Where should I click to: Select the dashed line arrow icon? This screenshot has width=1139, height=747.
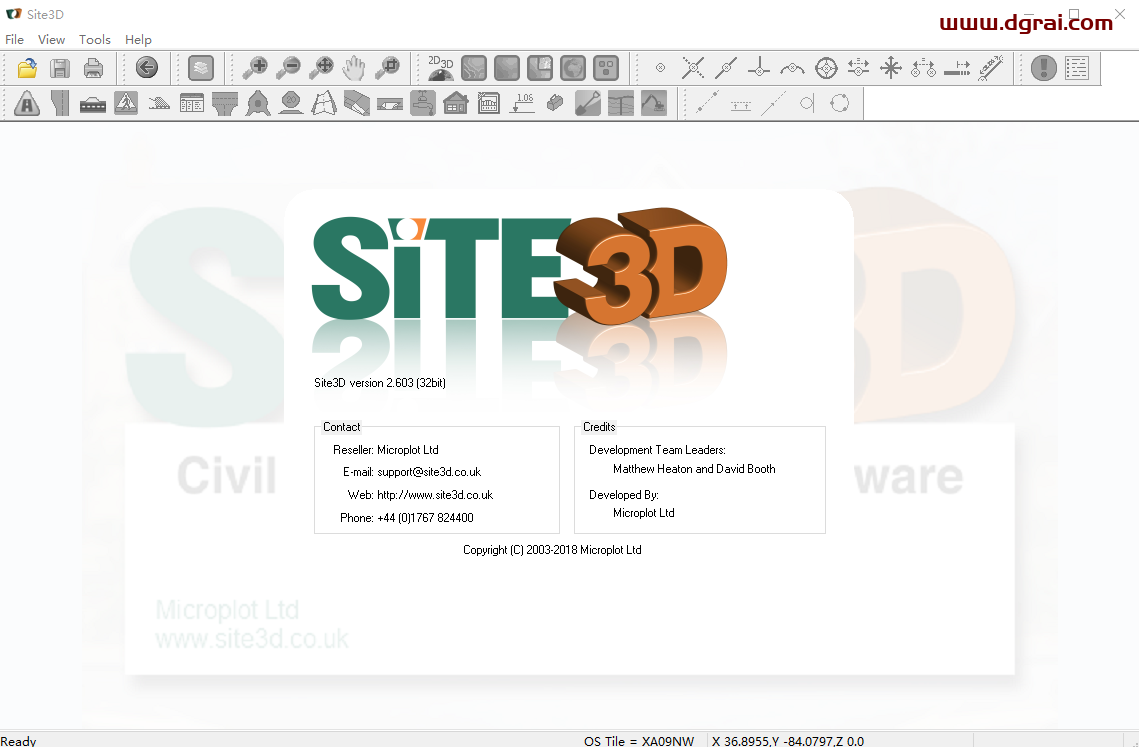point(774,102)
